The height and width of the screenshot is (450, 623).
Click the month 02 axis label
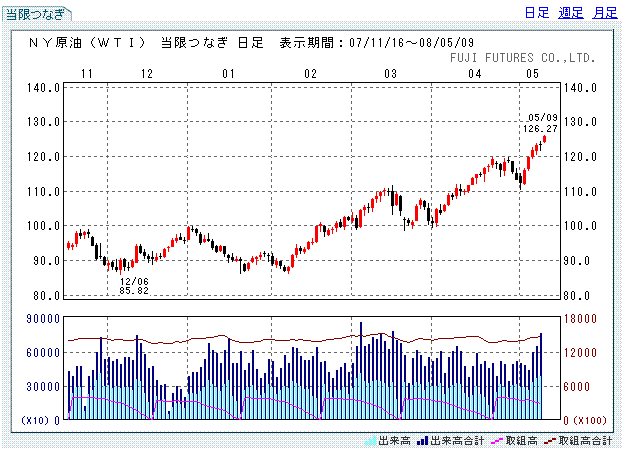[x=310, y=74]
